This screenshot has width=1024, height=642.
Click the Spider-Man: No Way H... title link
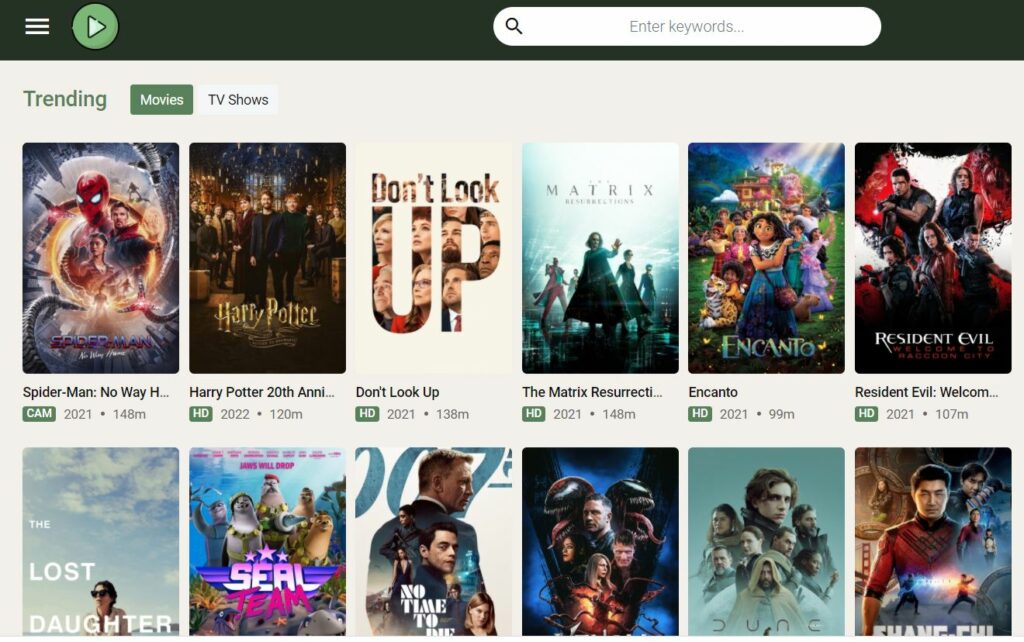click(x=96, y=392)
